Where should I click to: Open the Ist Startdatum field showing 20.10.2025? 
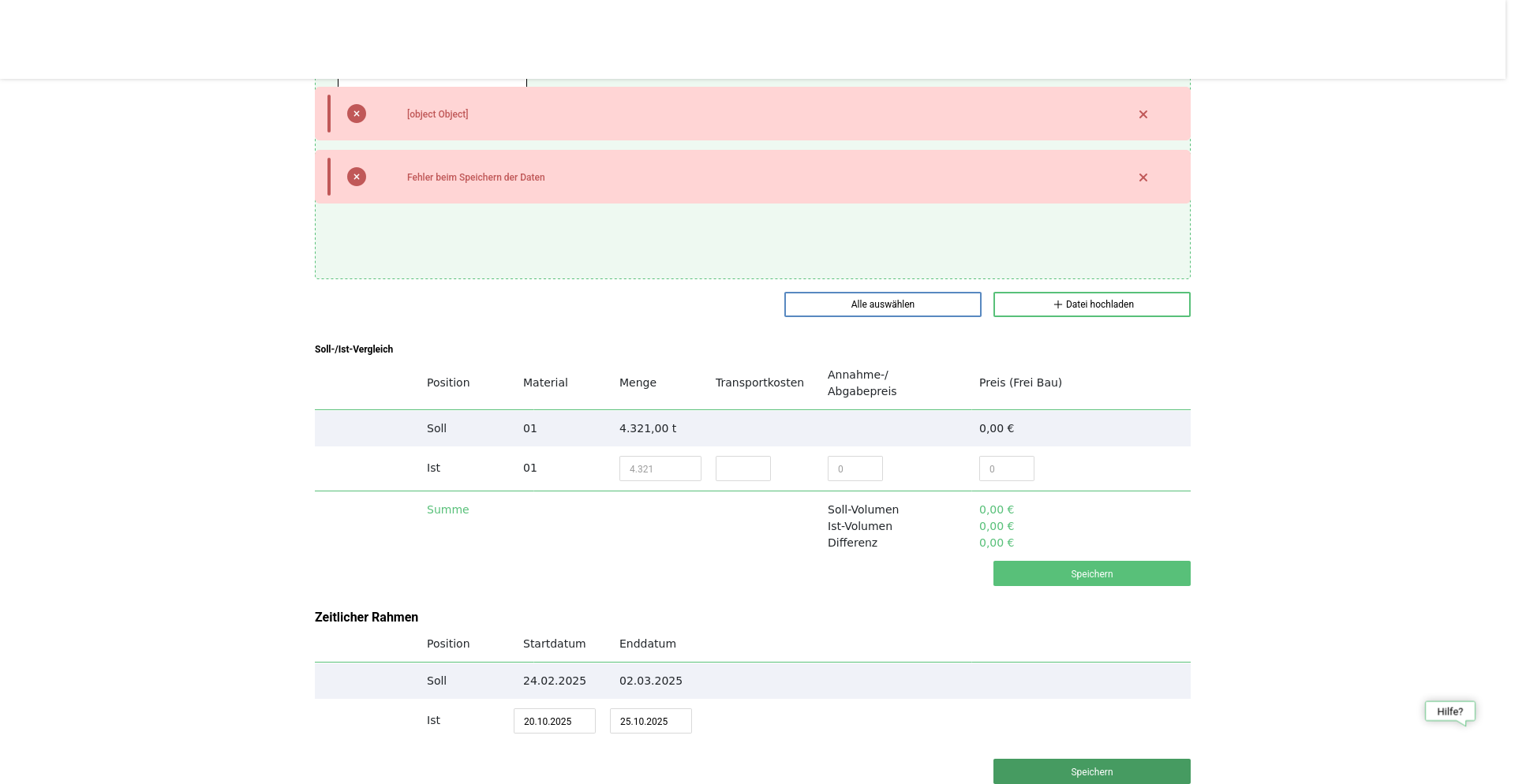click(x=554, y=721)
